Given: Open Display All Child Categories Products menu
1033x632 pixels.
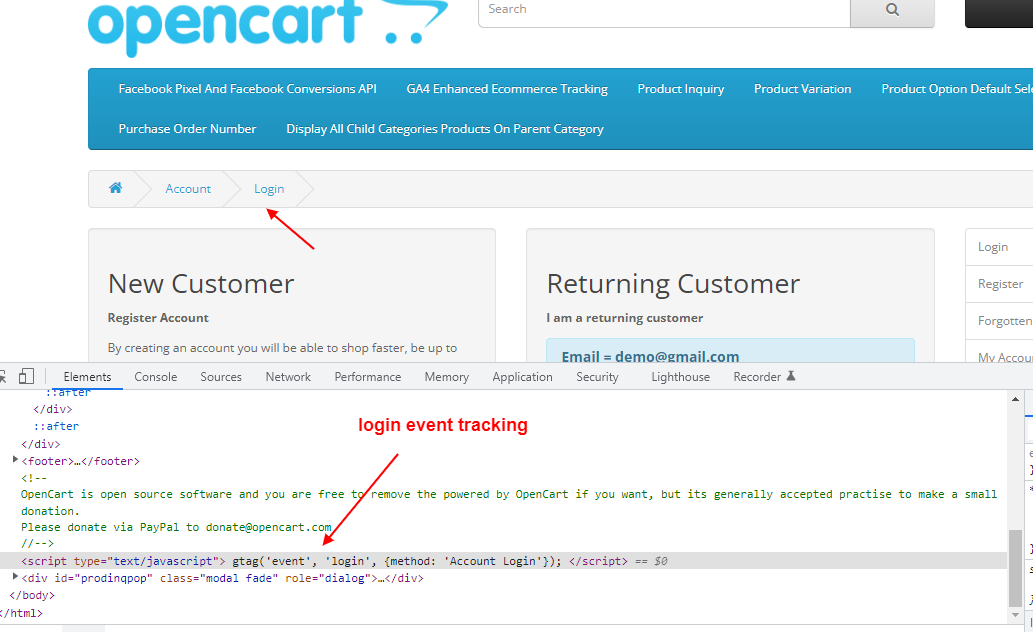Looking at the screenshot, I should point(445,129).
